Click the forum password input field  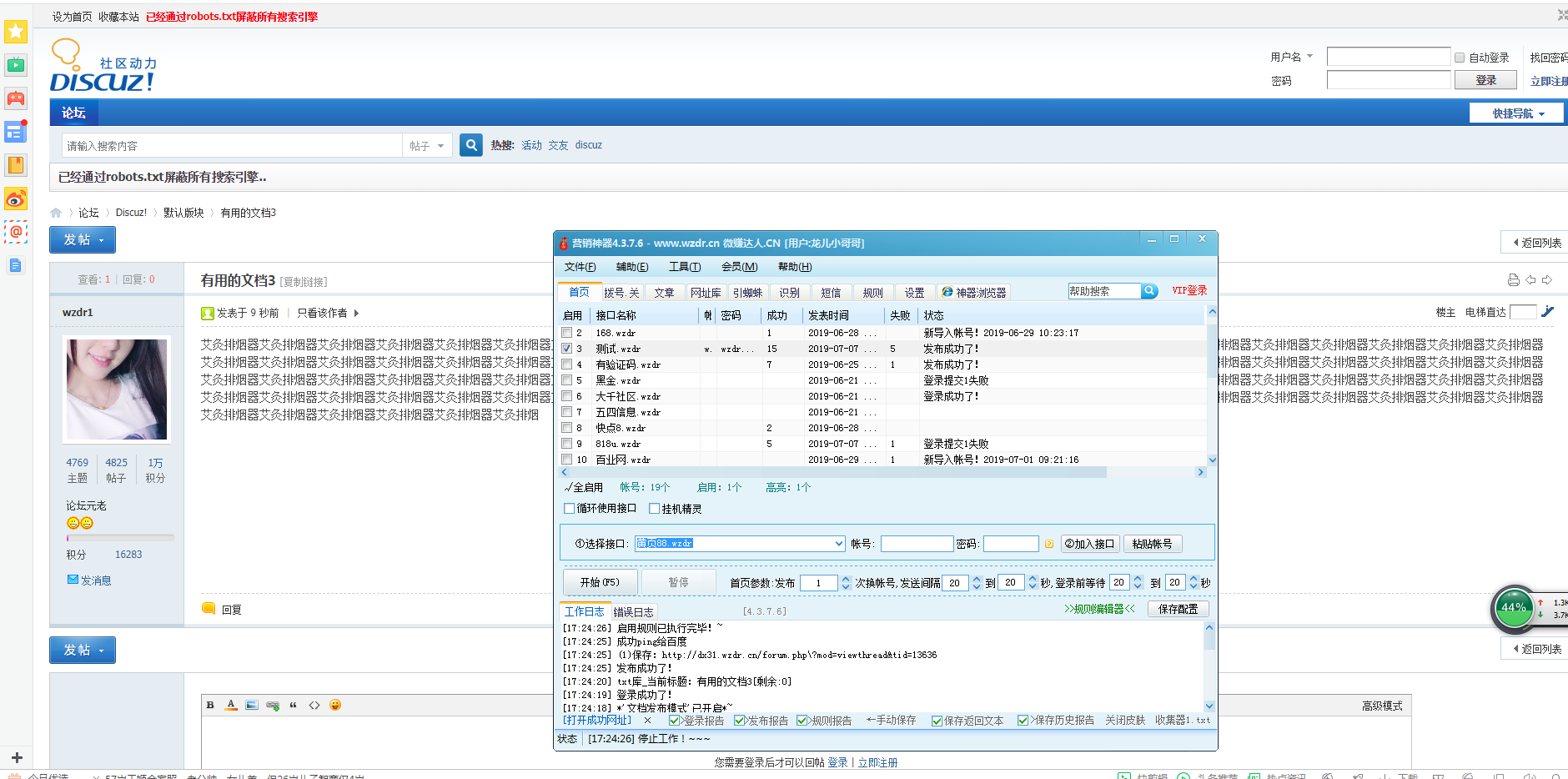[1388, 79]
